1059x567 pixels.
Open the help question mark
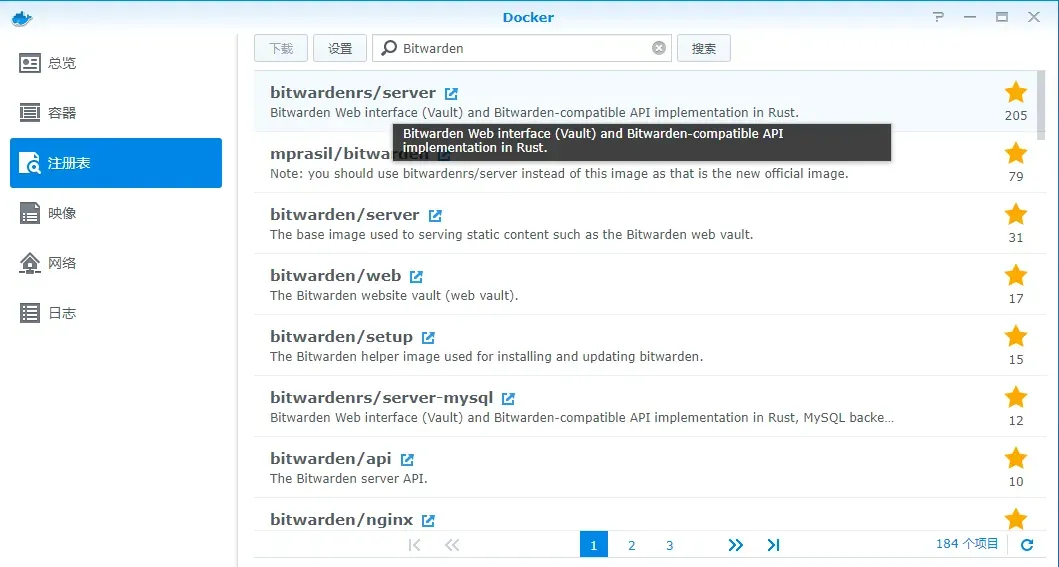click(938, 17)
